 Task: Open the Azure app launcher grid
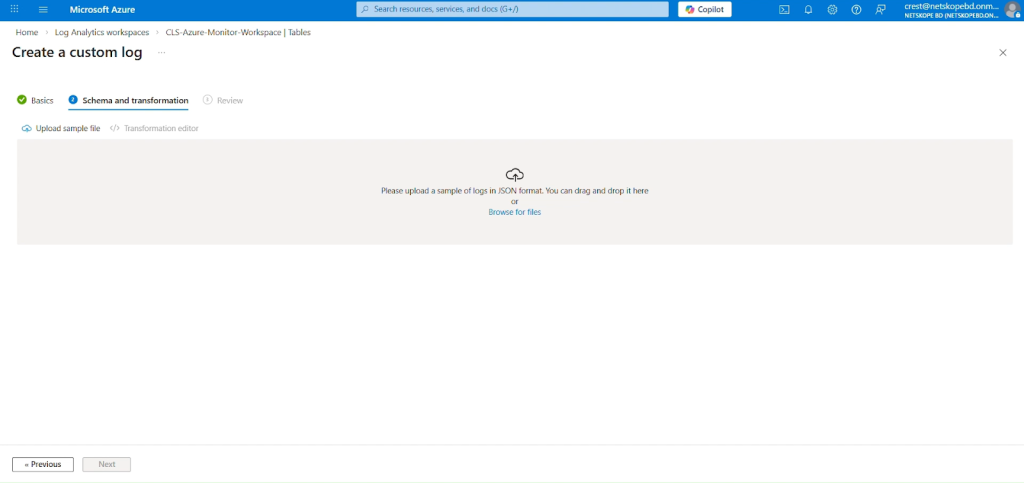(x=14, y=9)
